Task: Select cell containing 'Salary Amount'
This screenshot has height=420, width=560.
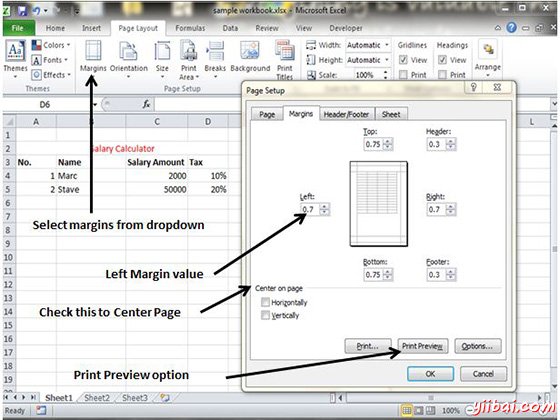Action: point(156,162)
